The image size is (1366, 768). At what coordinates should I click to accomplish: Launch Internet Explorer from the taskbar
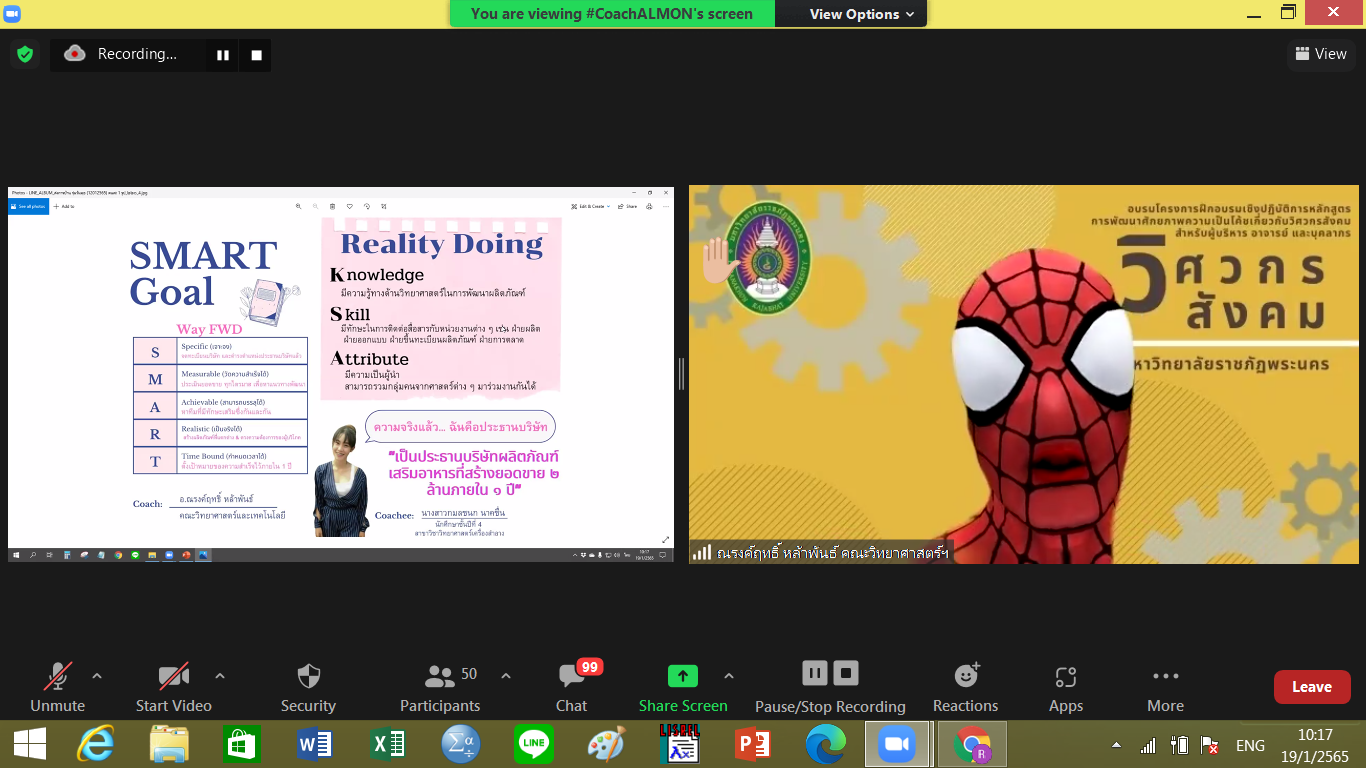[x=96, y=744]
